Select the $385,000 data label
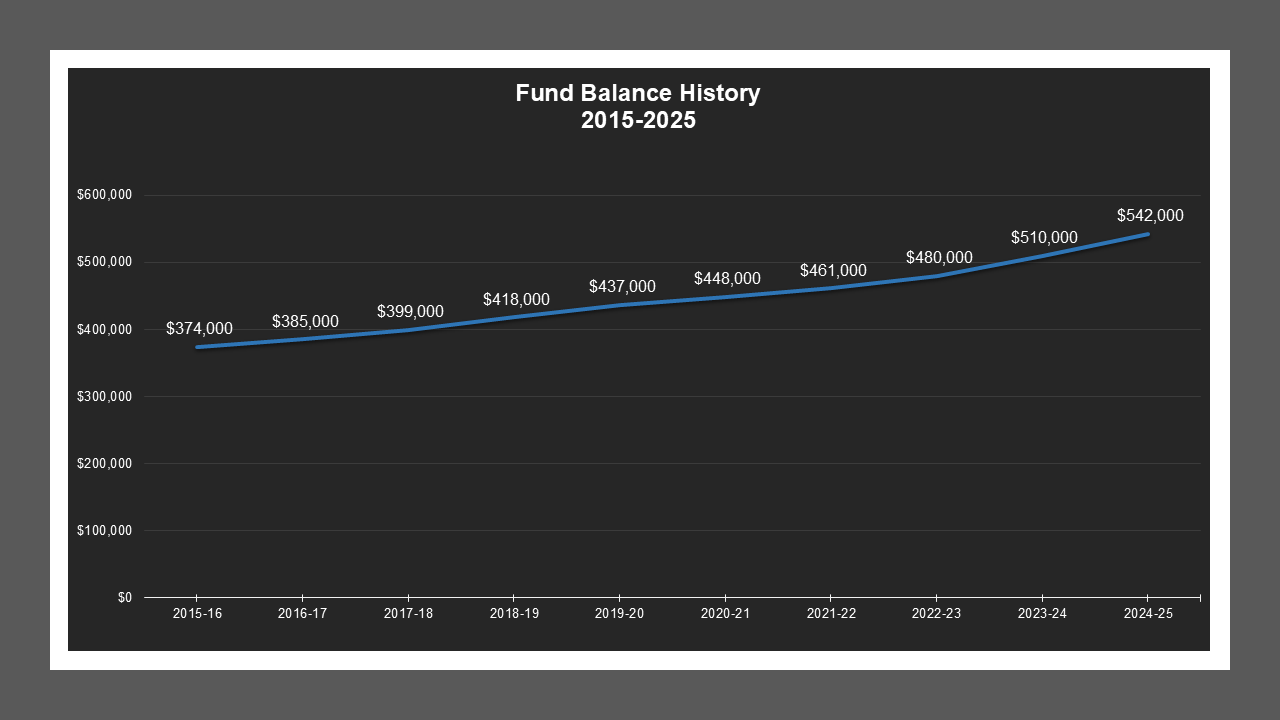1280x720 pixels. coord(305,322)
